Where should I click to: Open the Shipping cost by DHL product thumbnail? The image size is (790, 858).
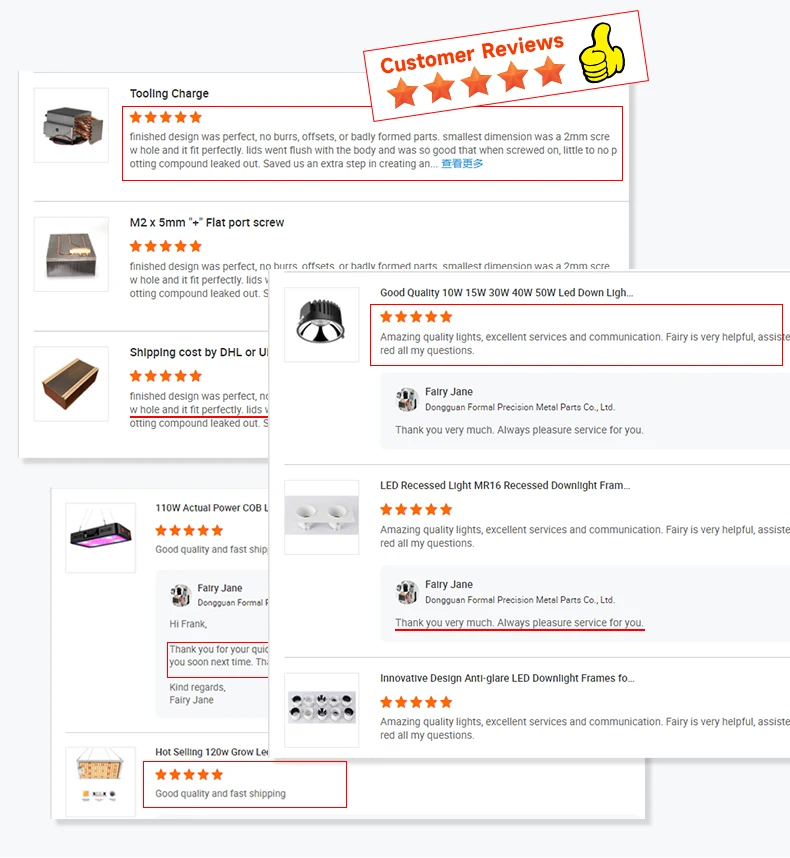click(x=71, y=384)
